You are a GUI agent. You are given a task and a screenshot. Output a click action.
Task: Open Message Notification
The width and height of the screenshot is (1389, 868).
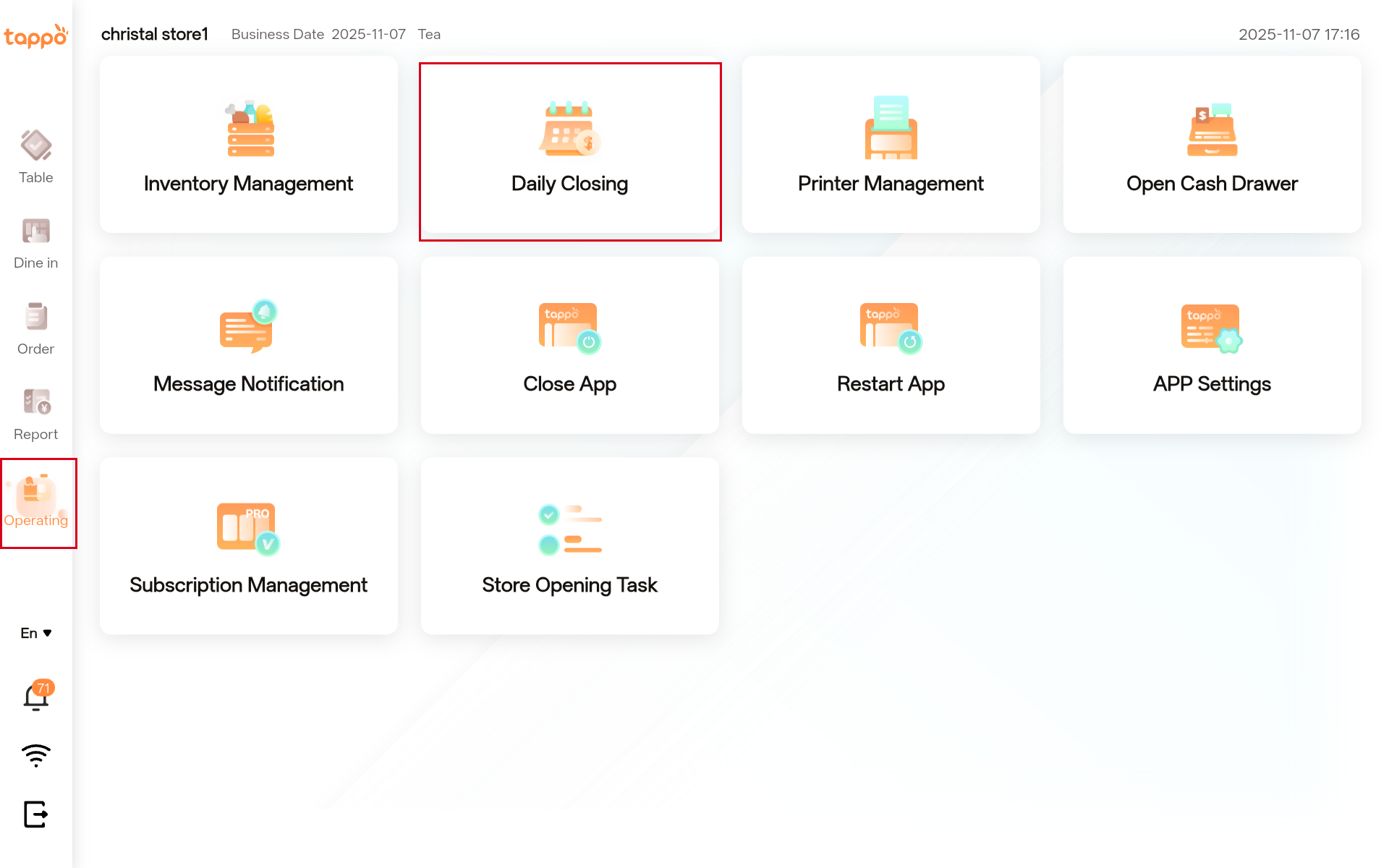[x=248, y=345]
